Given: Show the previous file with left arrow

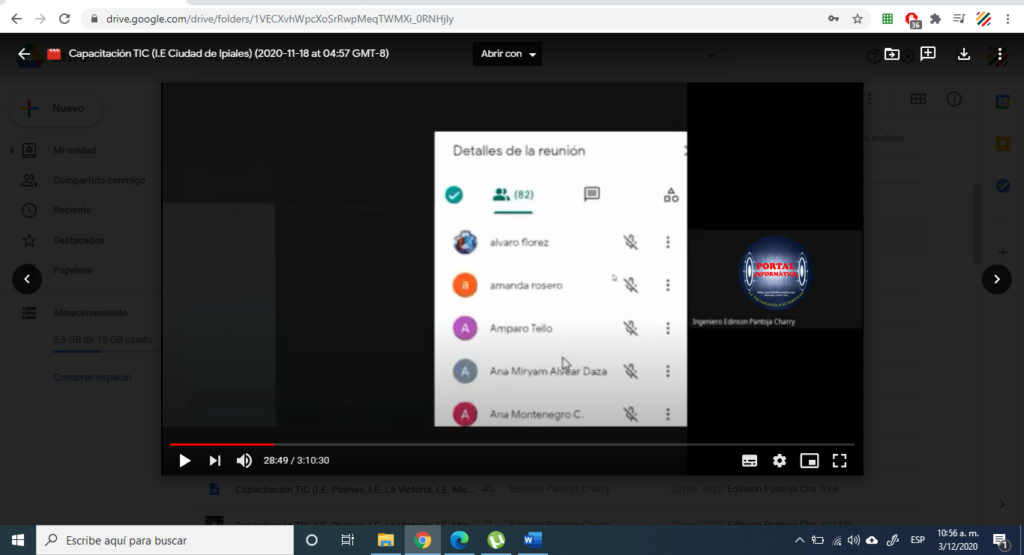Looking at the screenshot, I should point(27,279).
